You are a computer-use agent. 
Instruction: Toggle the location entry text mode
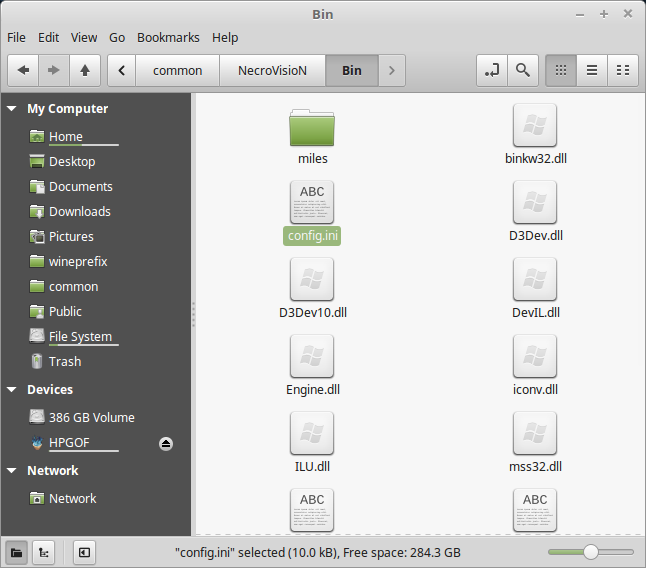[x=492, y=70]
